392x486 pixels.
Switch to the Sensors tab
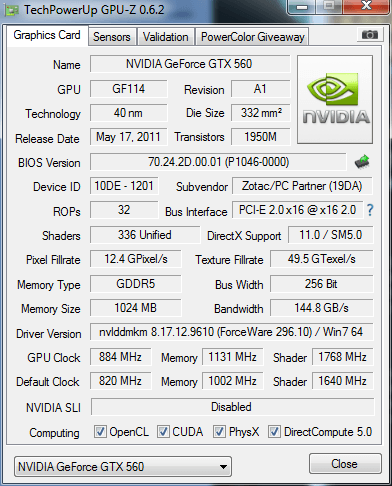point(112,37)
